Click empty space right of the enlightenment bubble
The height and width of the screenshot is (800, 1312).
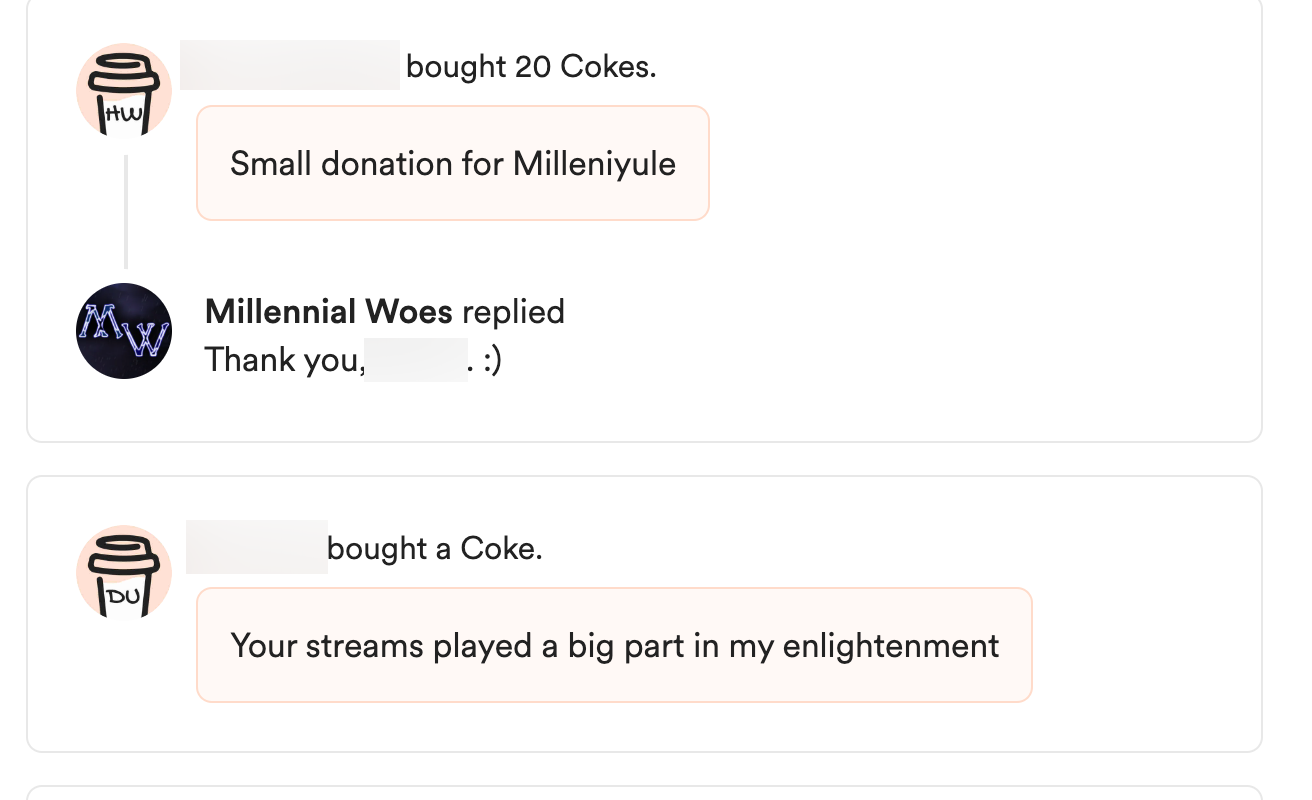(x=1140, y=645)
